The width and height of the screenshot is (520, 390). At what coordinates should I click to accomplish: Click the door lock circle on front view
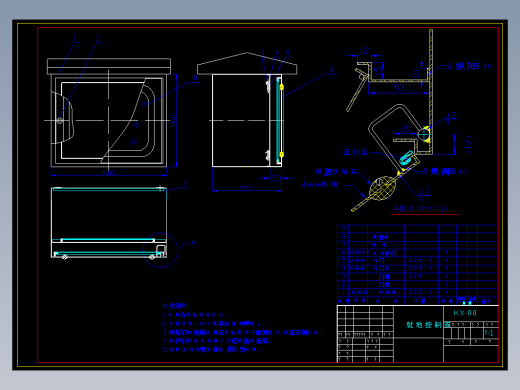(x=60, y=120)
